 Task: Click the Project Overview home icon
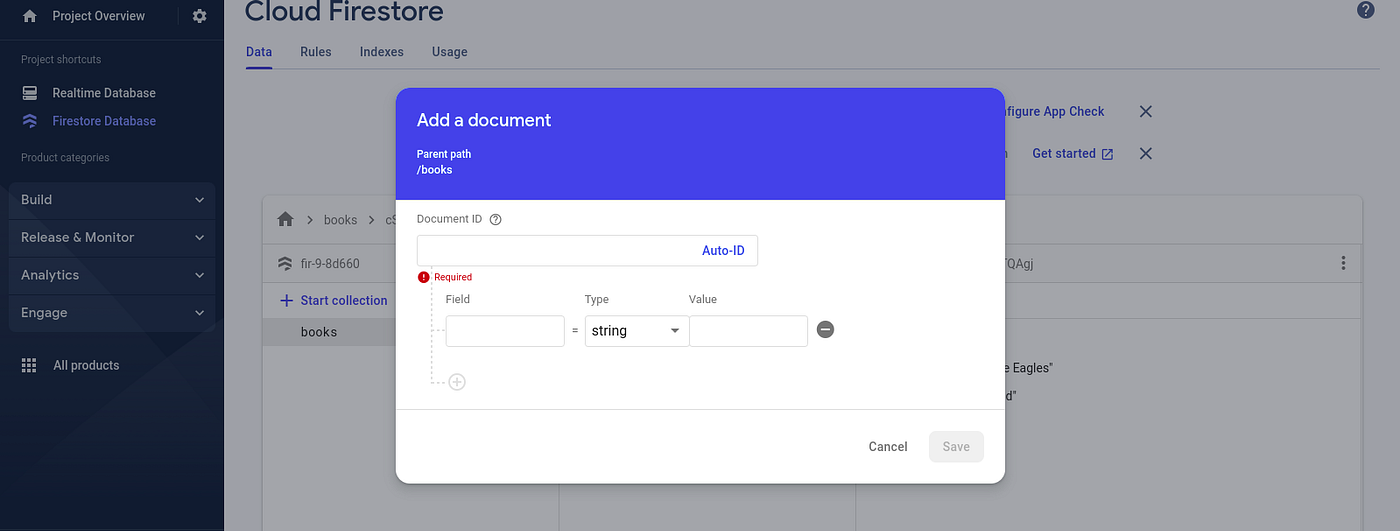pos(30,16)
